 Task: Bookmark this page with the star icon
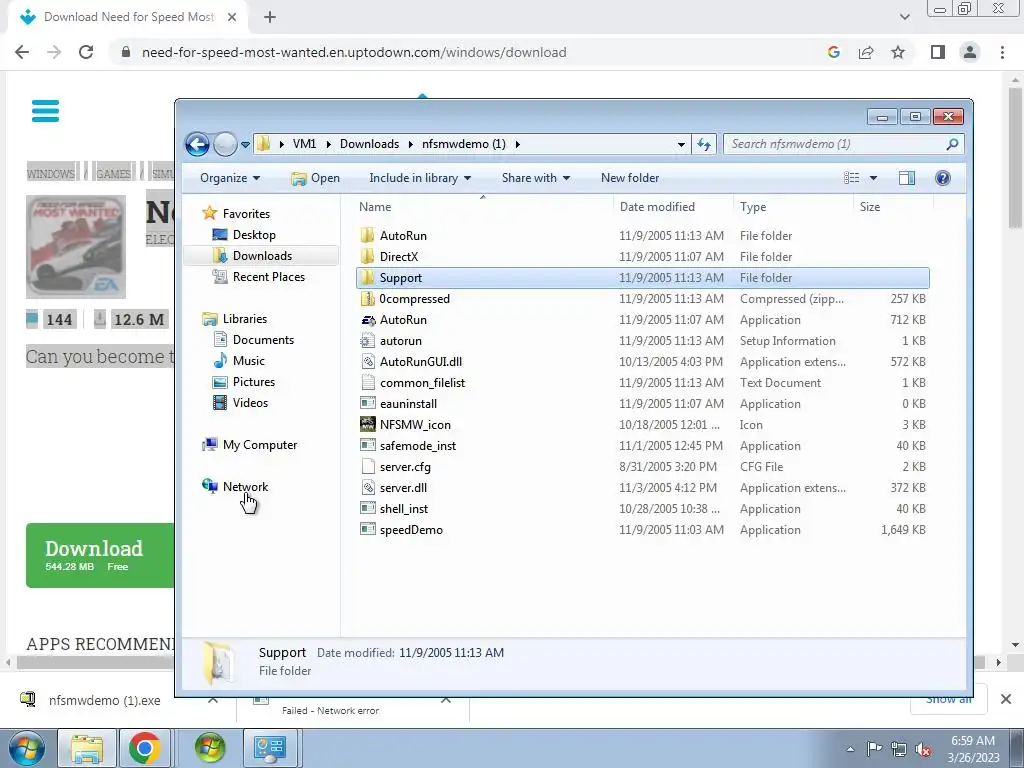(x=898, y=52)
